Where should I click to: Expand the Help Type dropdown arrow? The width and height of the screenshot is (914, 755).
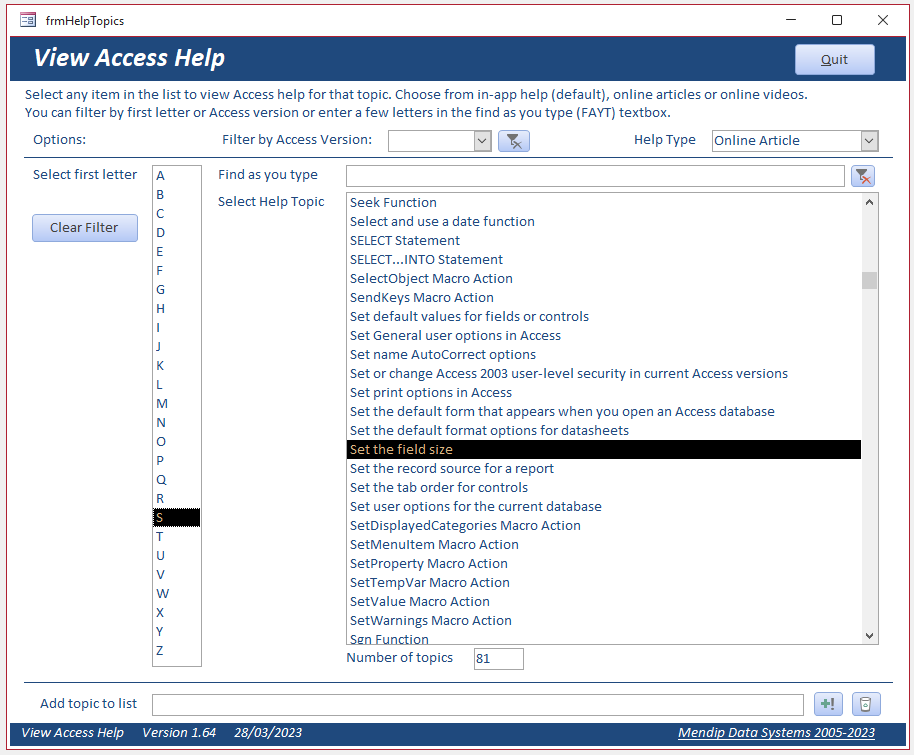click(869, 141)
